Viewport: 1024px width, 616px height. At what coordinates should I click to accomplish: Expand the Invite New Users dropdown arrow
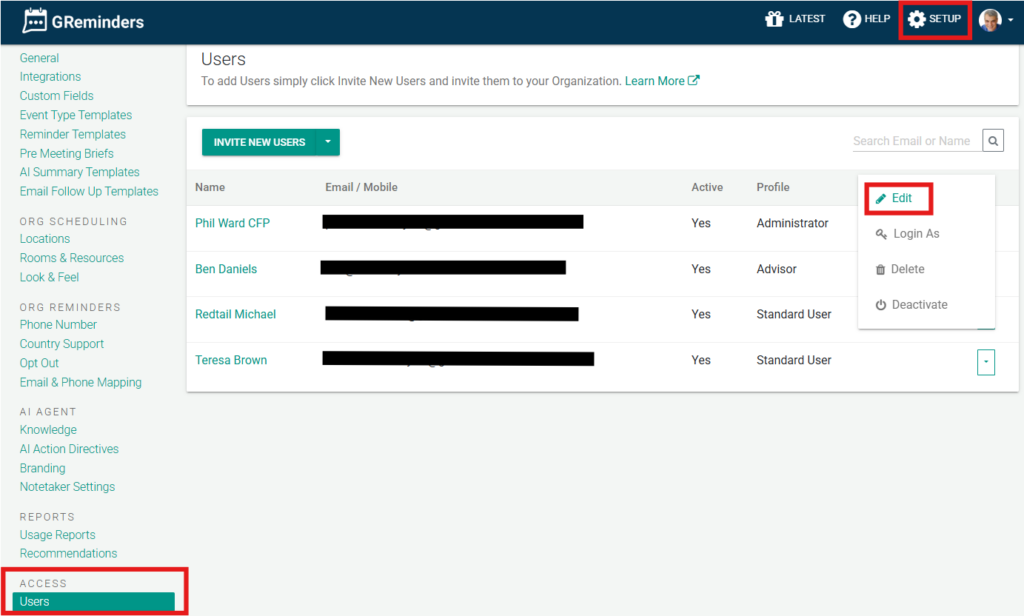coord(328,142)
